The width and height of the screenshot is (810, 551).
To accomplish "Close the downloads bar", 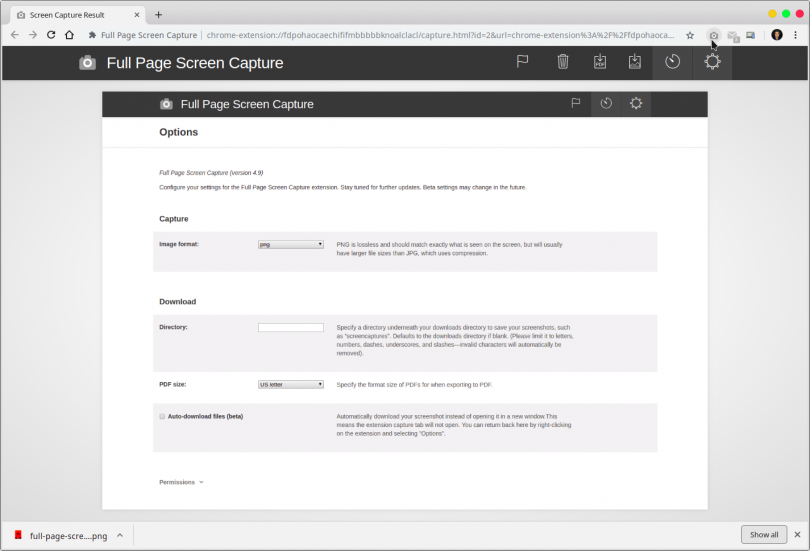I will [x=797, y=534].
